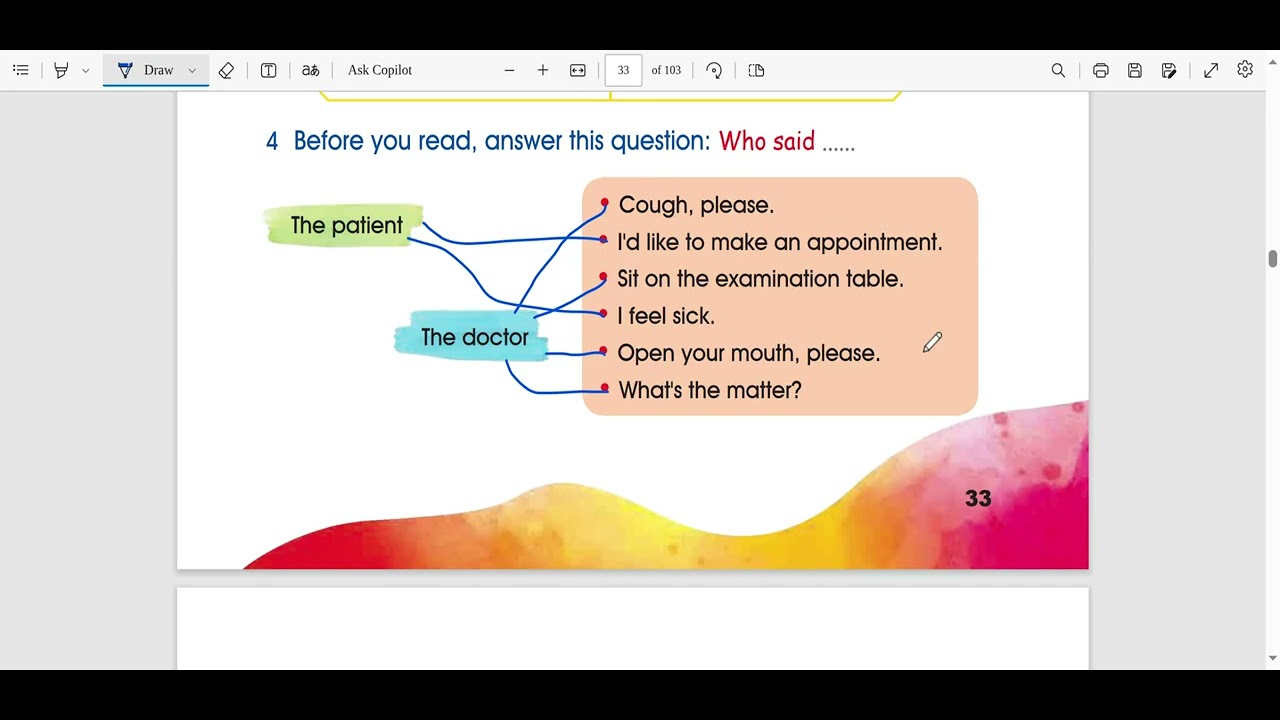Edit the page number field showing 33
This screenshot has width=1280, height=720.
coord(623,70)
